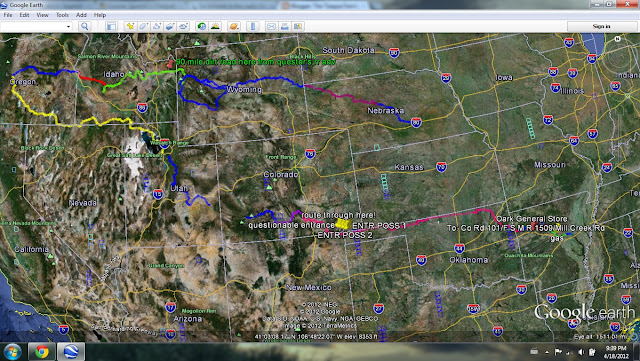Click the Colorado state label
The image size is (640, 361).
(x=281, y=174)
